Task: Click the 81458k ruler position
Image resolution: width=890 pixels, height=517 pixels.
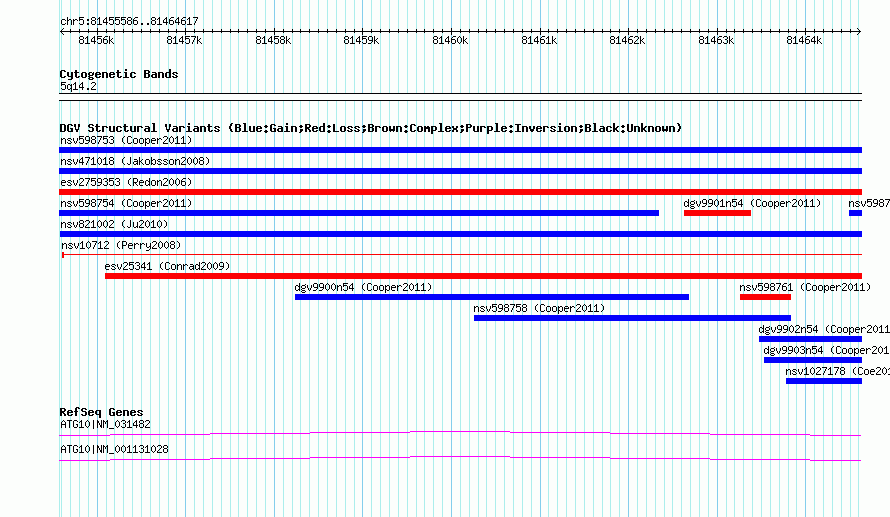Action: [273, 40]
